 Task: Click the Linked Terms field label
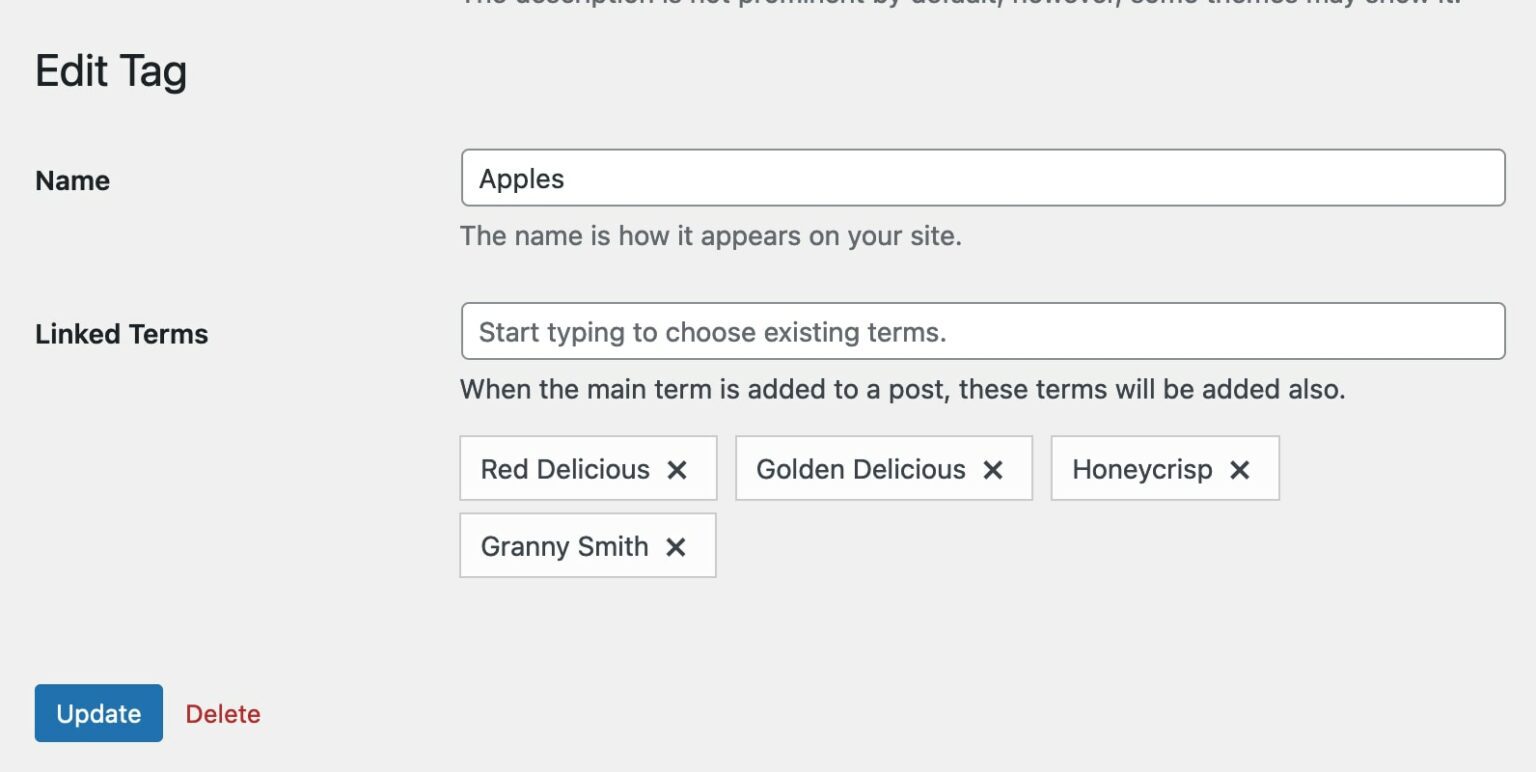coord(121,334)
